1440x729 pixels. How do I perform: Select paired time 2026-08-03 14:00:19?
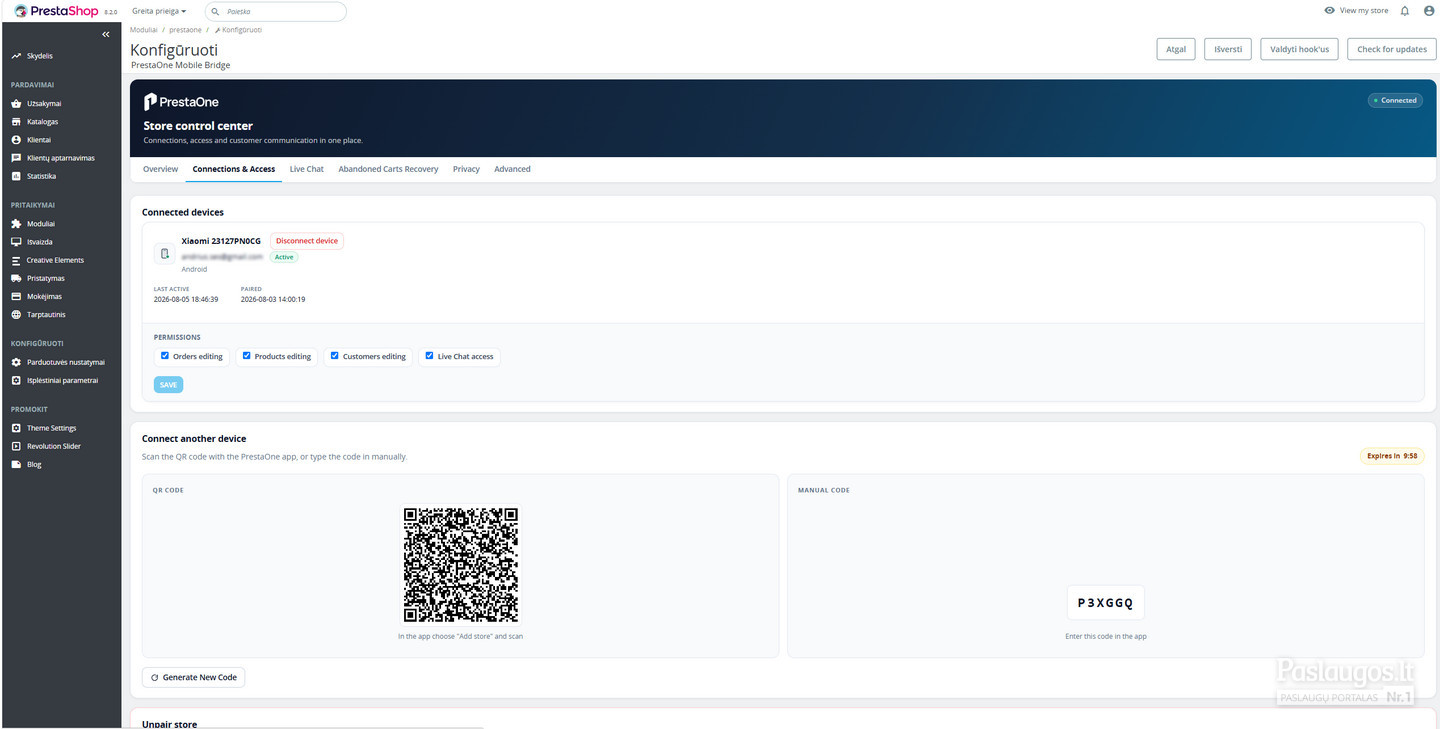(273, 299)
